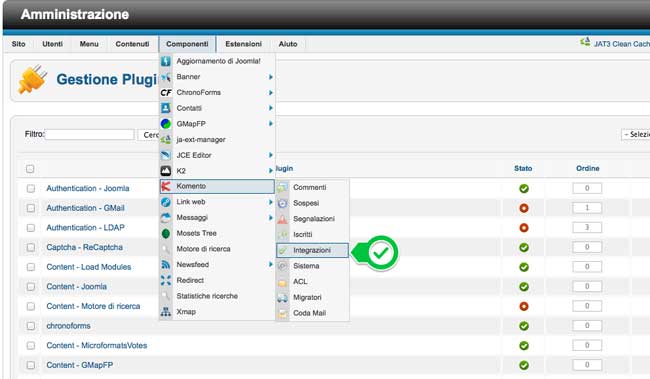Click the Migratori truck icon

[x=282, y=297]
